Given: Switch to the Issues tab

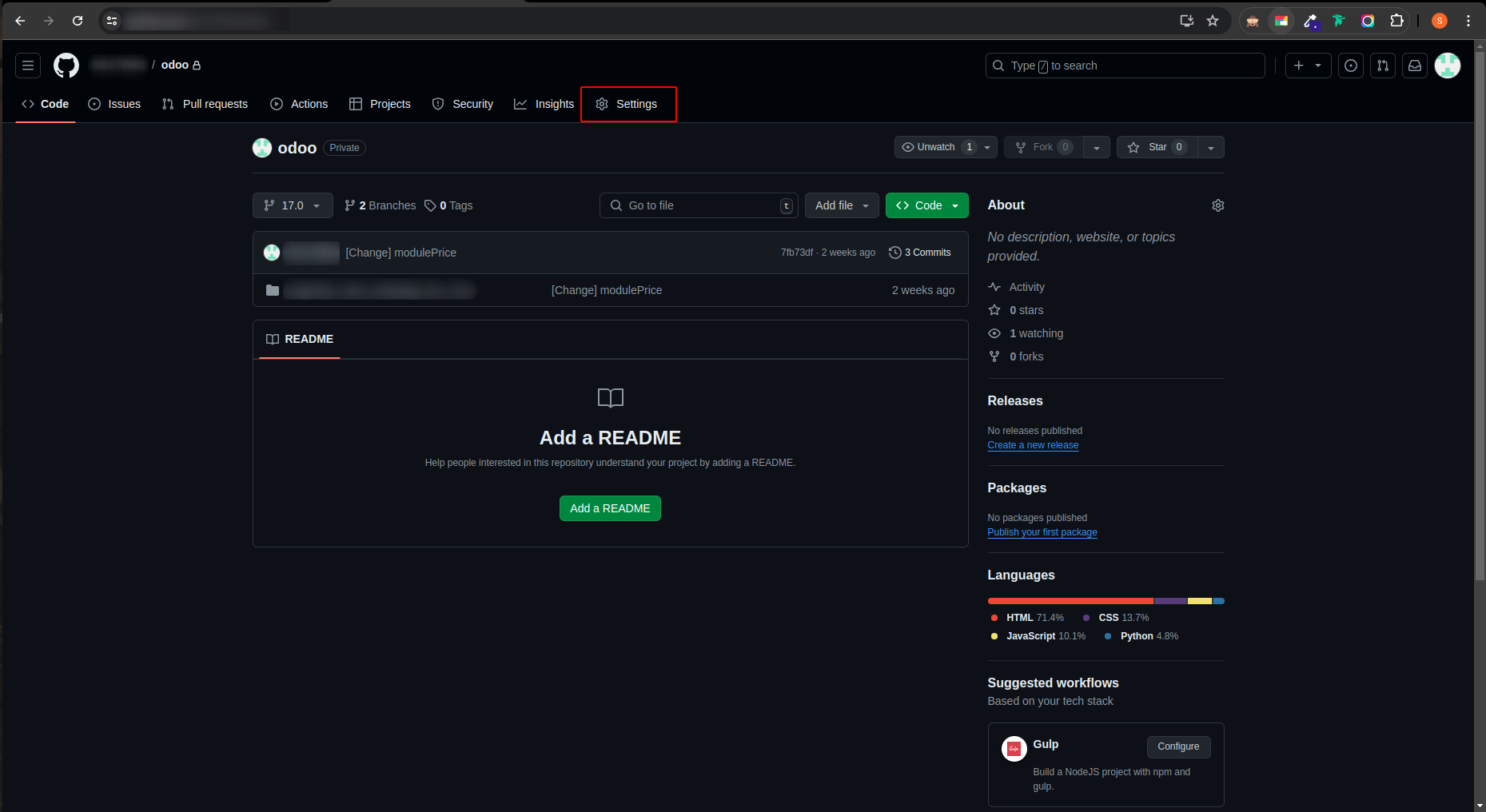Looking at the screenshot, I should pos(114,104).
